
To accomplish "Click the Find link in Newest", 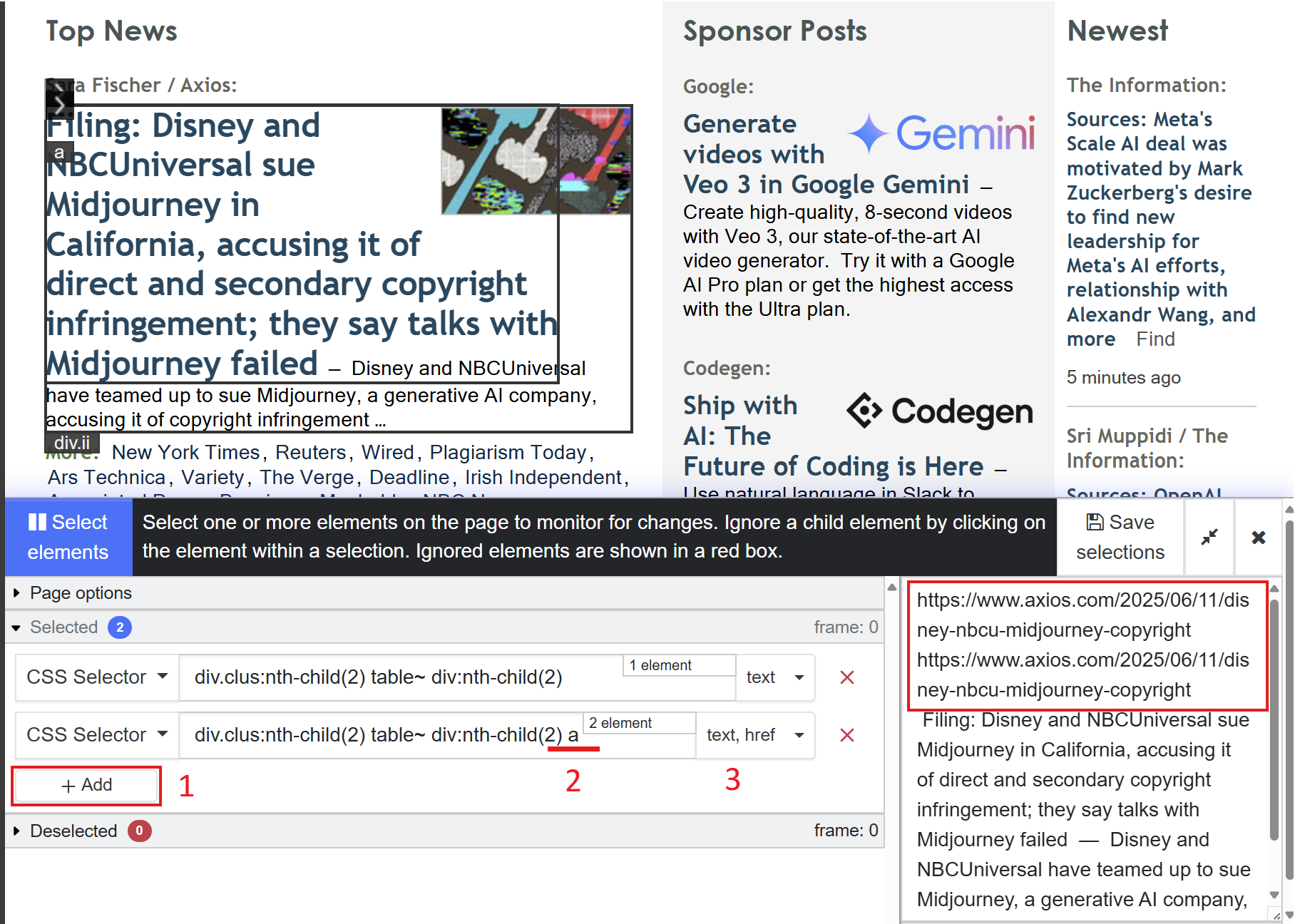I will pyautogui.click(x=1155, y=339).
